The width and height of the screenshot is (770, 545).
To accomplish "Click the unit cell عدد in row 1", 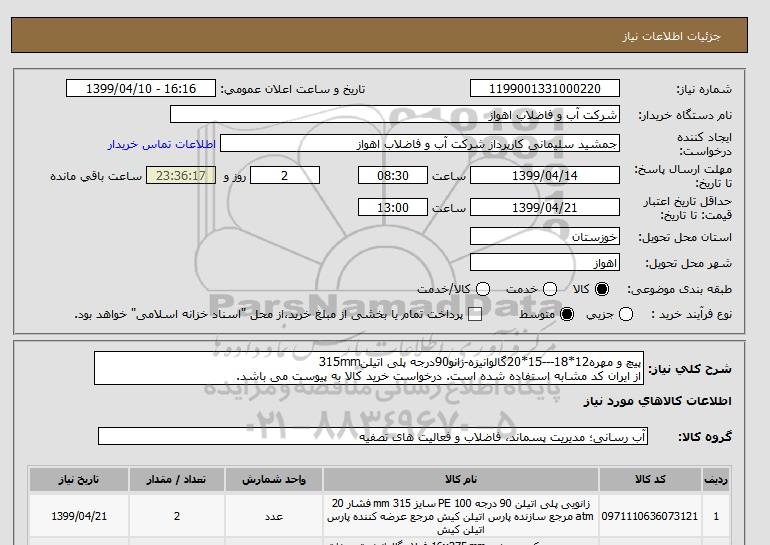I will point(274,516).
